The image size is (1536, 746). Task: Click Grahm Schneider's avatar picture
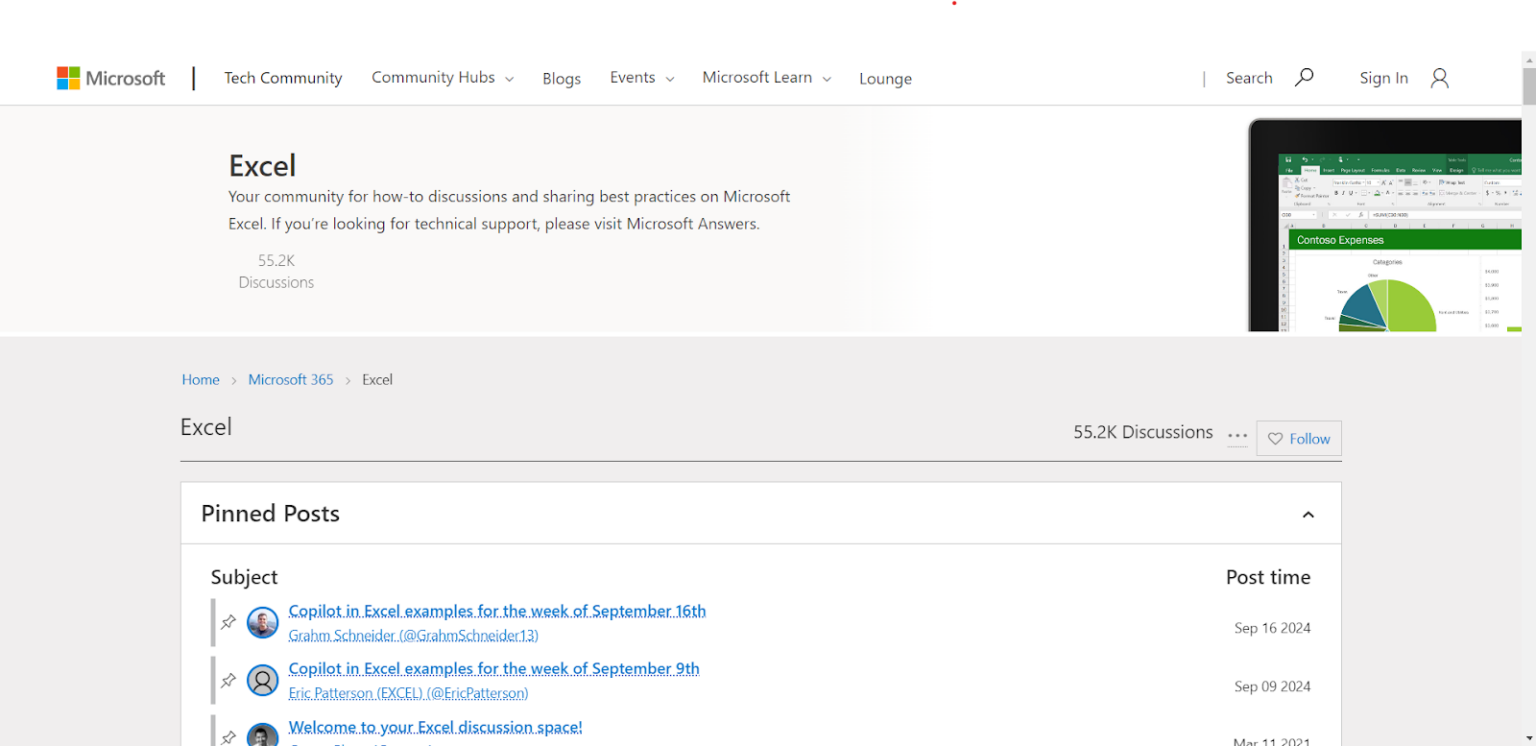[263, 622]
